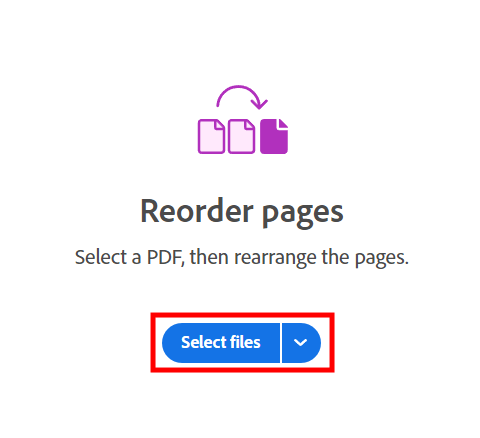Click the first outlined page icon
480x438 pixels.
click(211, 136)
